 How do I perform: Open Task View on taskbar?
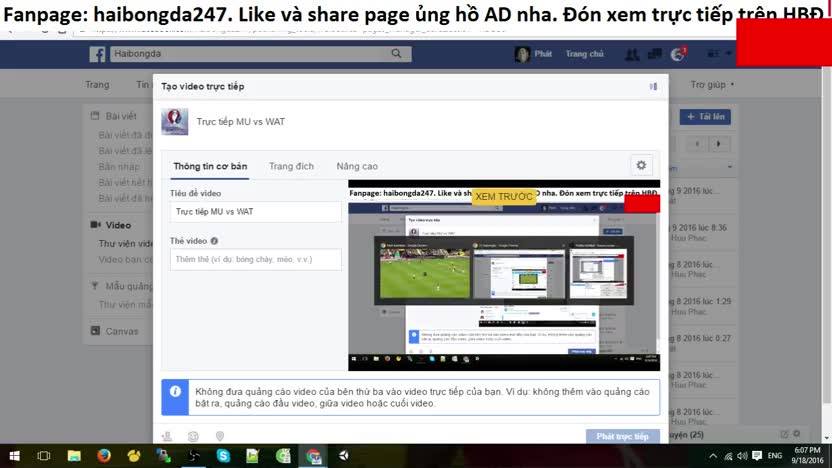point(44,456)
